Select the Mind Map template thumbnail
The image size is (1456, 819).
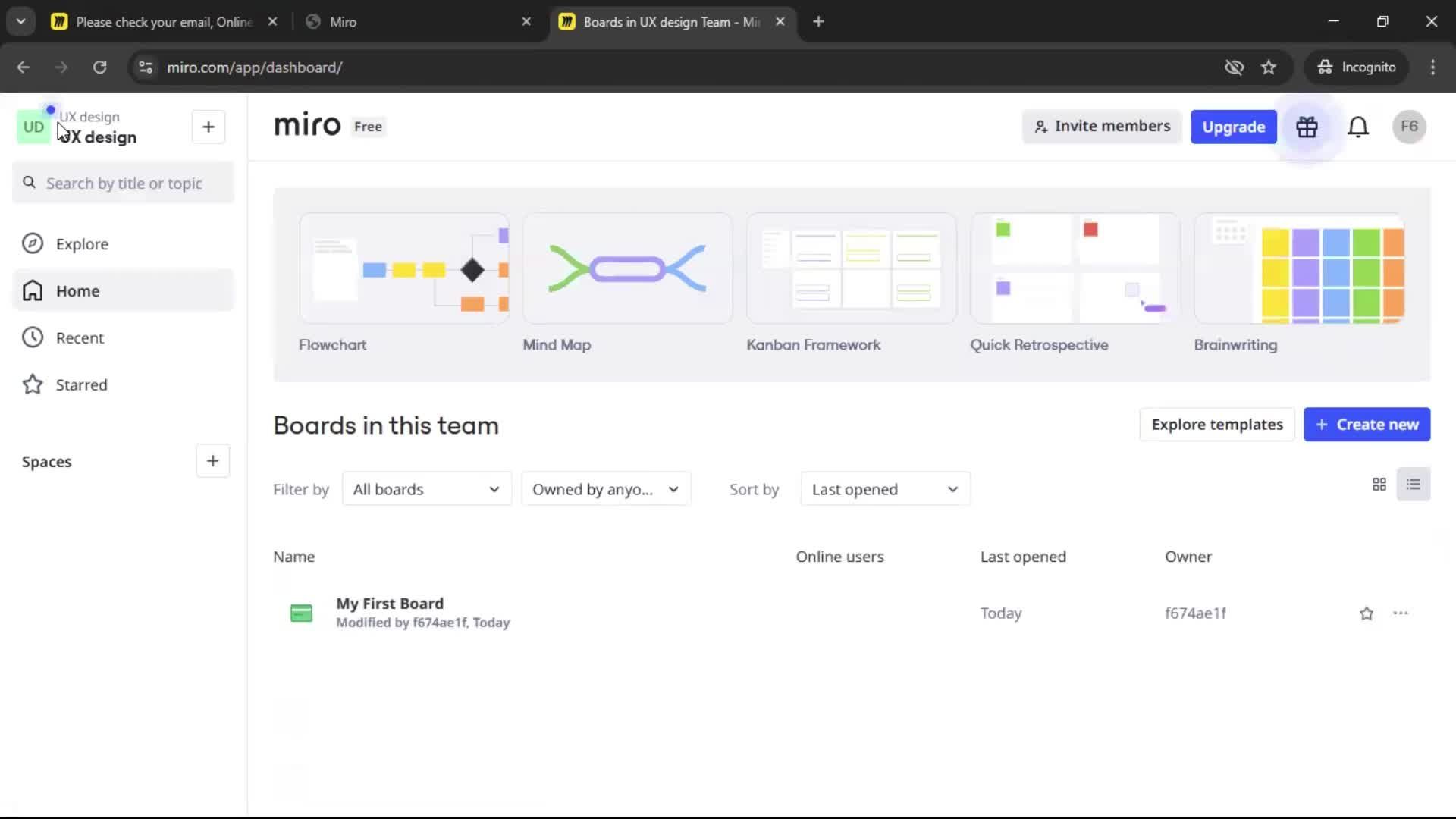(627, 268)
